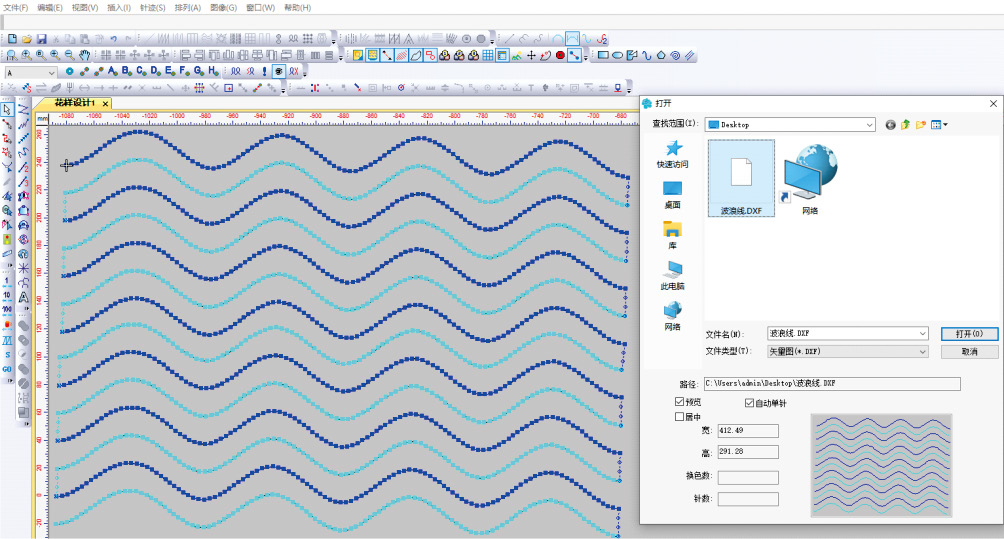Open the 针迹(S) menu
The height and width of the screenshot is (539, 1004).
click(152, 7)
